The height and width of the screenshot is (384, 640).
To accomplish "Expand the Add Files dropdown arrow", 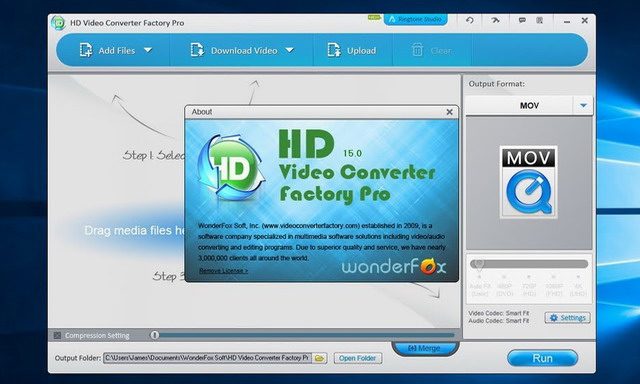I will click(148, 50).
